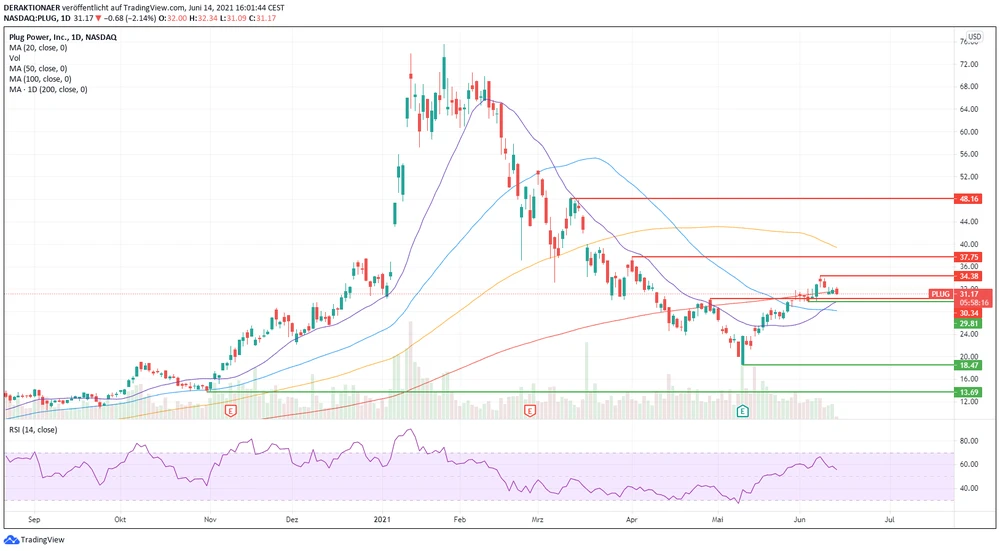1000x551 pixels.
Task: Click the MA (20, close, 0) indicator label
Action: click(x=39, y=48)
